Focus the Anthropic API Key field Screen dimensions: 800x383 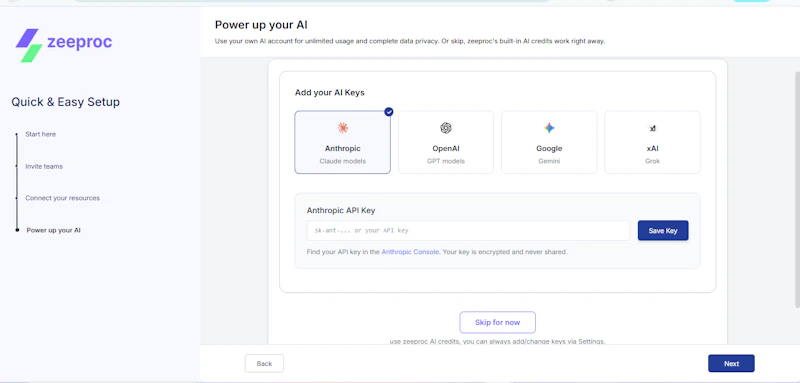point(468,231)
